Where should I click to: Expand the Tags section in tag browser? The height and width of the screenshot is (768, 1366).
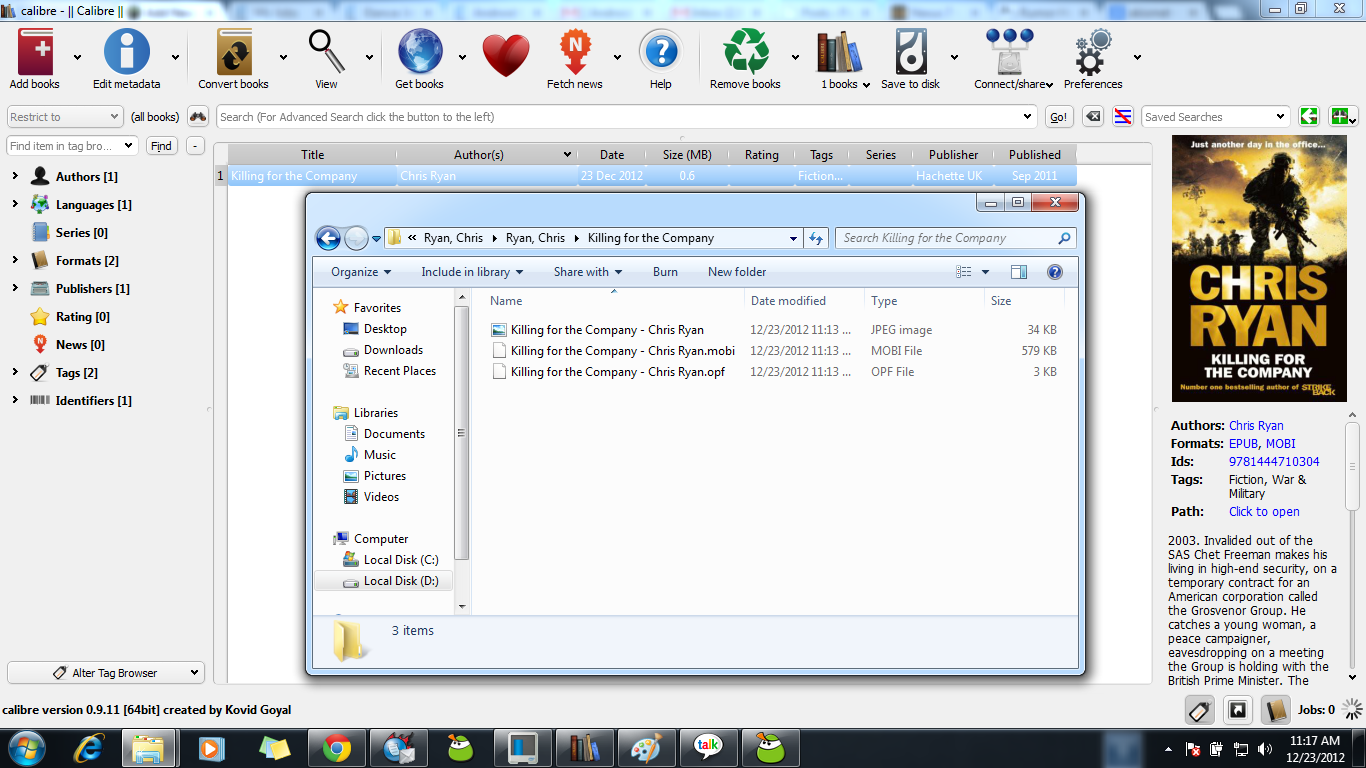[14, 371]
